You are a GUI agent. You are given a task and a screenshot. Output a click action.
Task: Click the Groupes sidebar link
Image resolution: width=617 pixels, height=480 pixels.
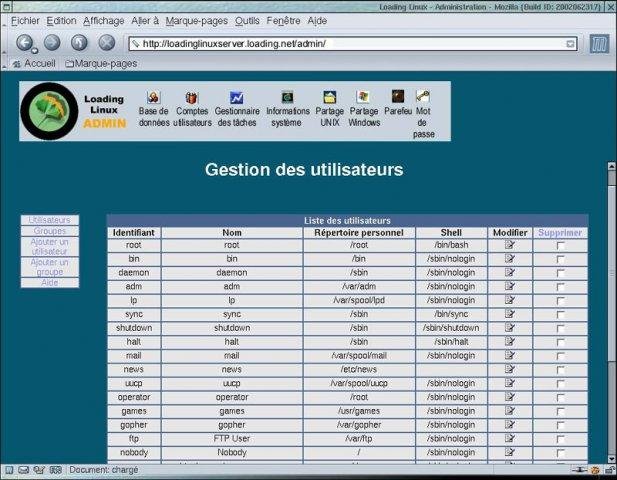[50, 231]
